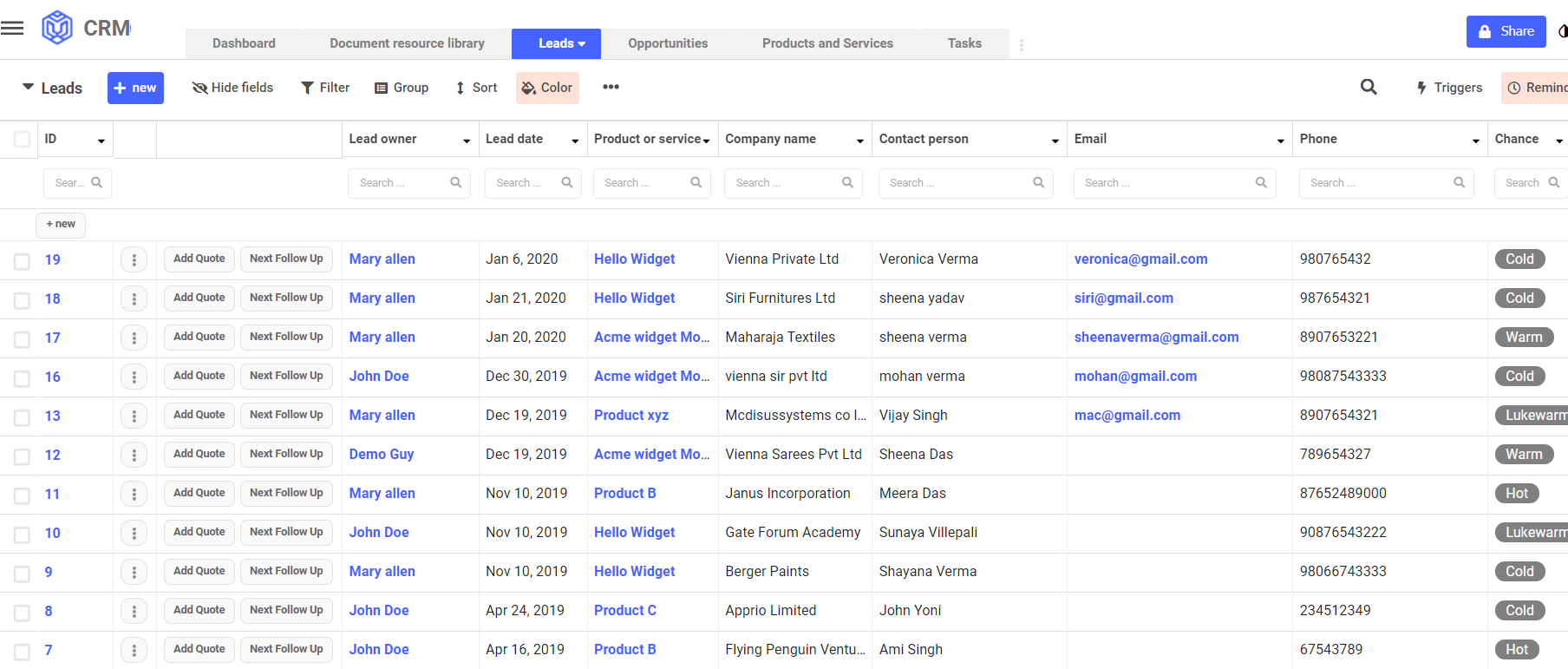The width and height of the screenshot is (1568, 669).
Task: Open Phone column dropdown arrow
Action: (1476, 141)
